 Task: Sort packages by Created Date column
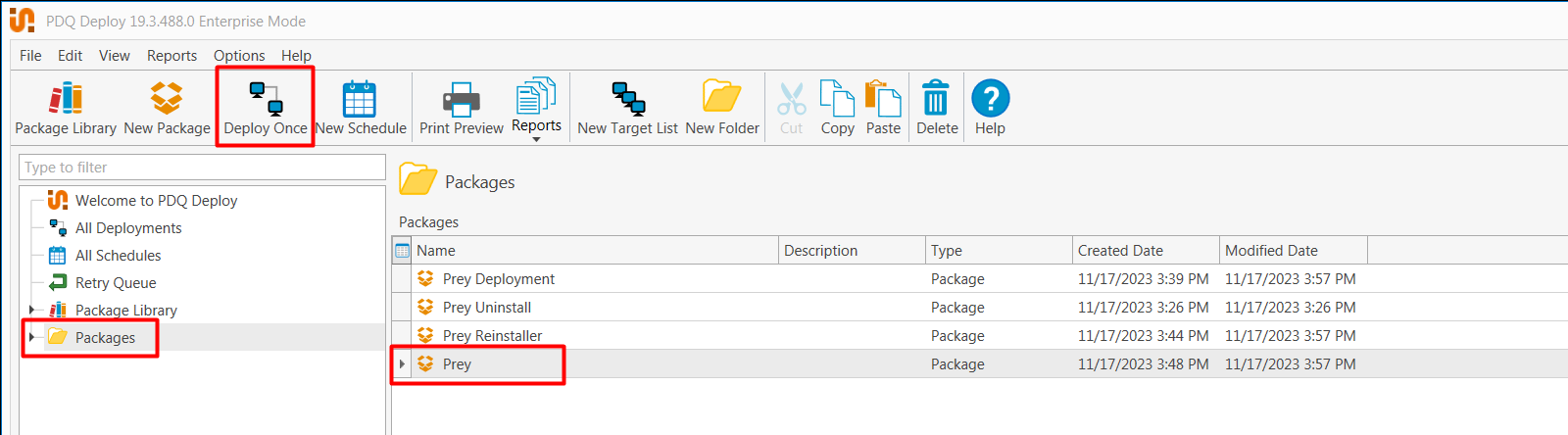(1146, 251)
